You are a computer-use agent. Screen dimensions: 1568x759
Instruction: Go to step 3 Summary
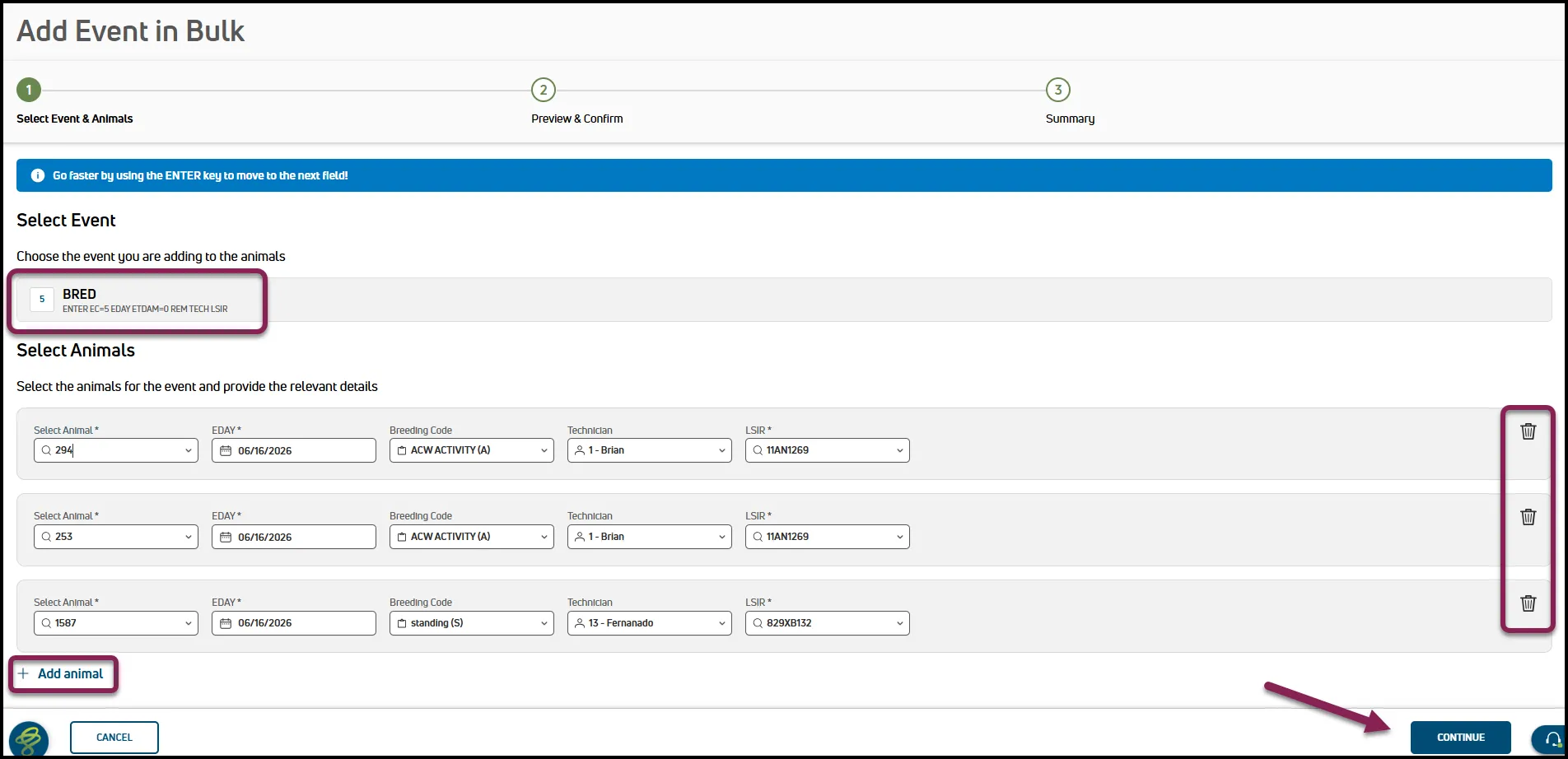[1058, 90]
